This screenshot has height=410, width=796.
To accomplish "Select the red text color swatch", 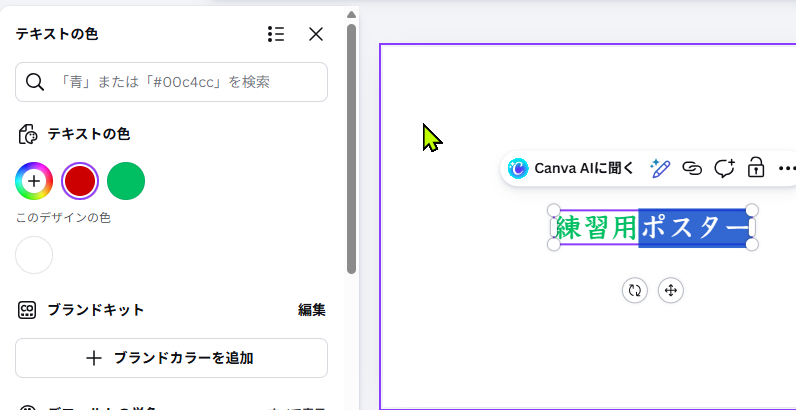I will [80, 181].
